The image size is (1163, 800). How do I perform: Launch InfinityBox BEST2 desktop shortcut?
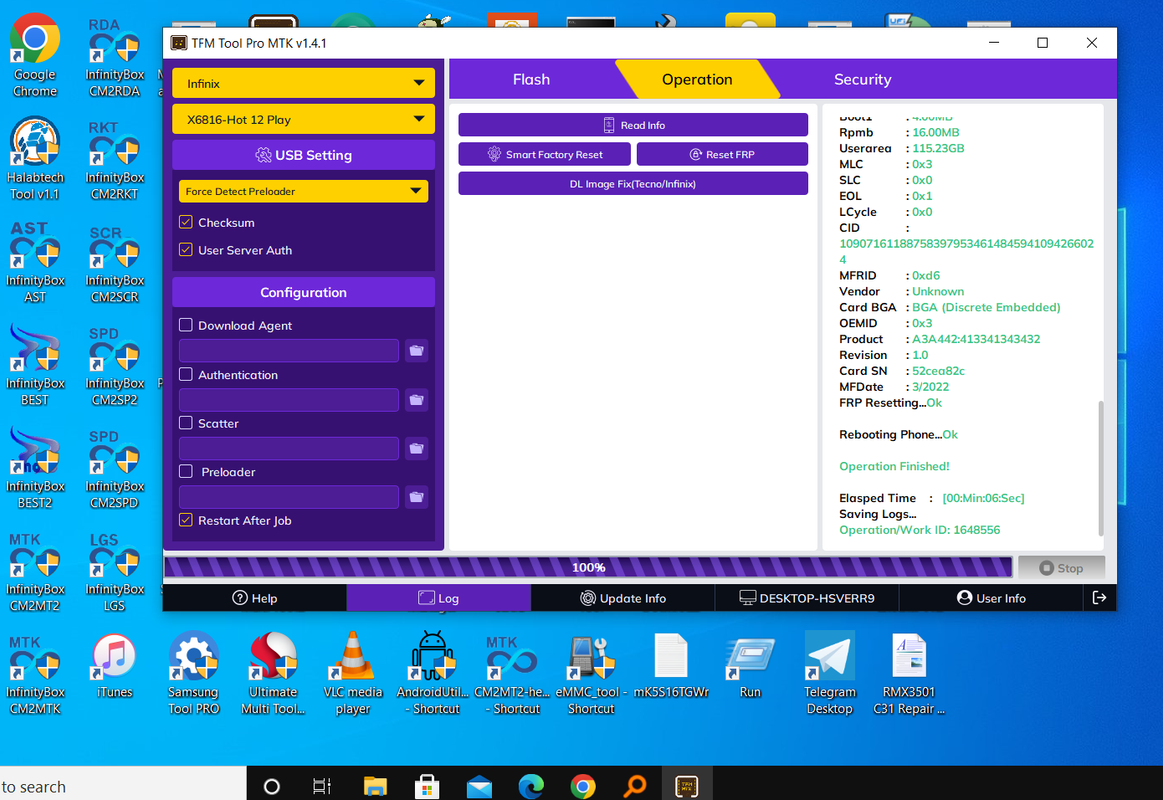coord(35,469)
